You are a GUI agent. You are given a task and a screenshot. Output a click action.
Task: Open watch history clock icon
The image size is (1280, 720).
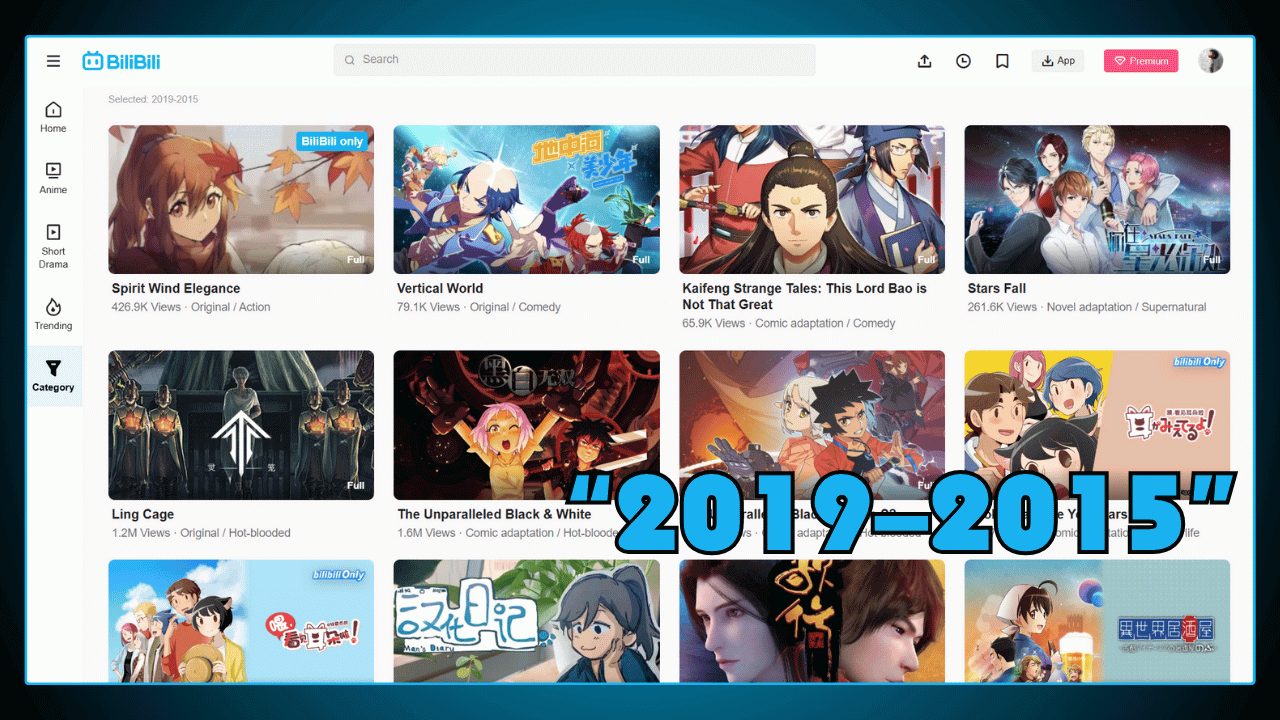coord(963,61)
